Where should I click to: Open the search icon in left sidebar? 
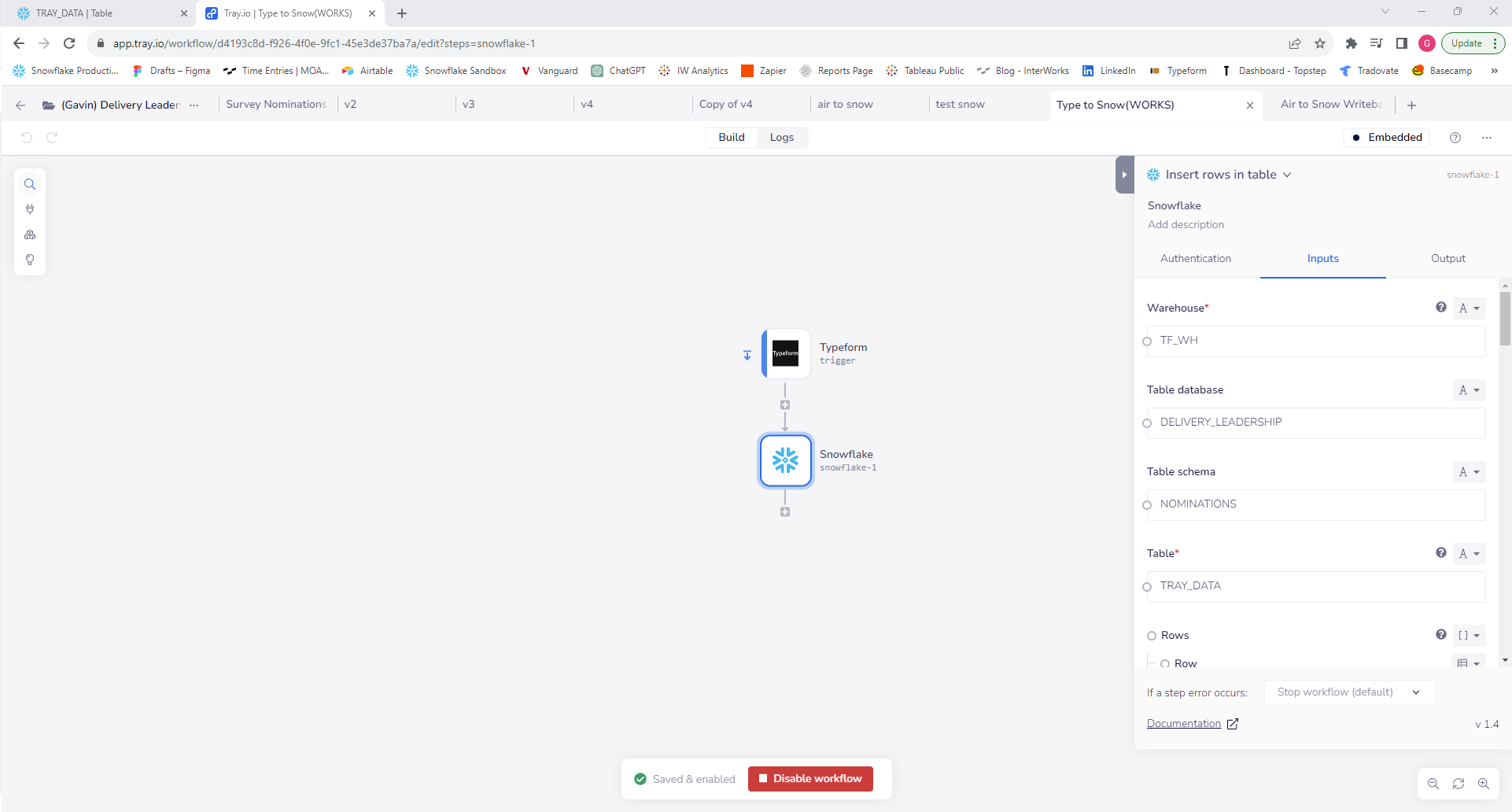pos(30,184)
